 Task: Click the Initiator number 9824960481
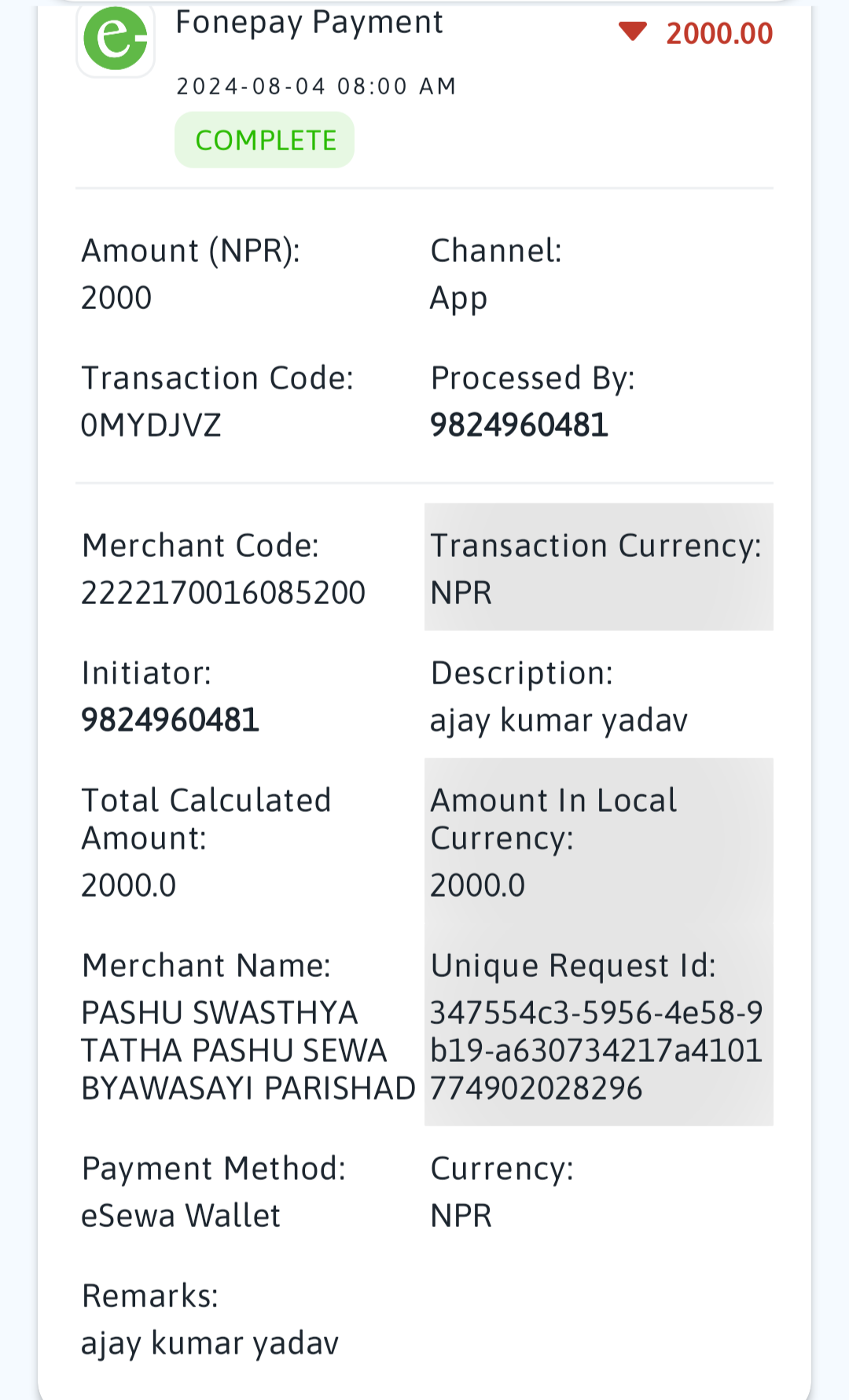click(x=170, y=720)
